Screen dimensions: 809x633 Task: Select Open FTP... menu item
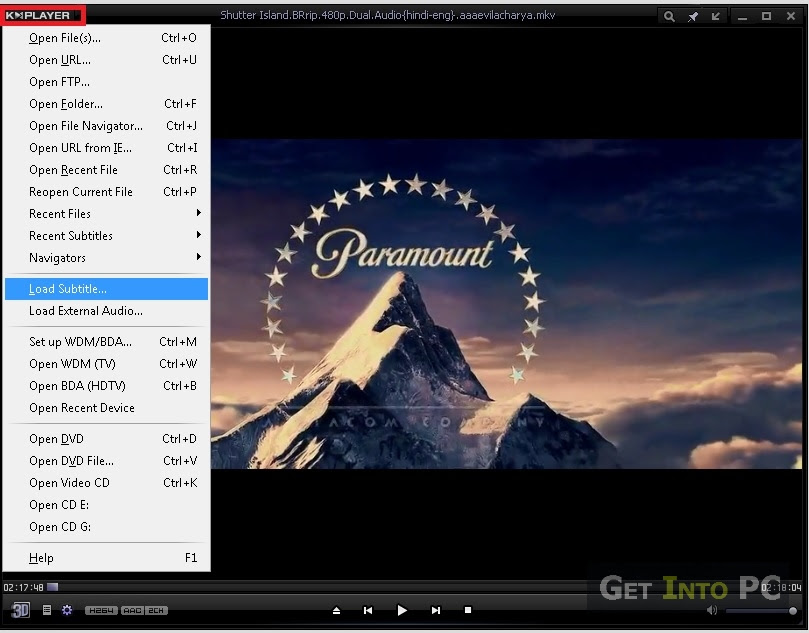pos(106,82)
